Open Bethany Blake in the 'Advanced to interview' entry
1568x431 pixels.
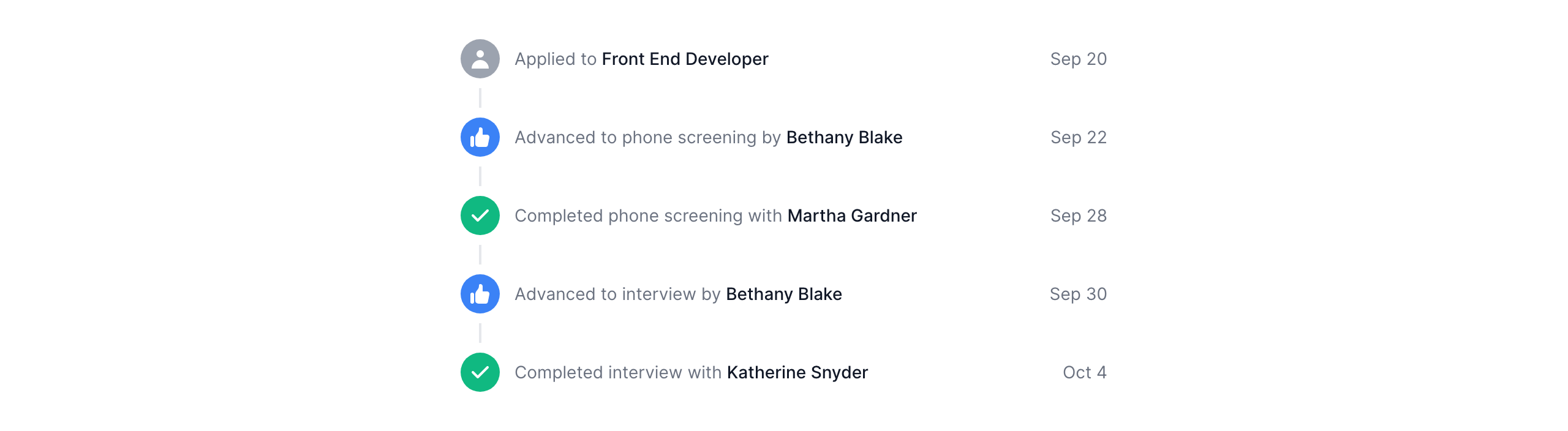click(783, 294)
